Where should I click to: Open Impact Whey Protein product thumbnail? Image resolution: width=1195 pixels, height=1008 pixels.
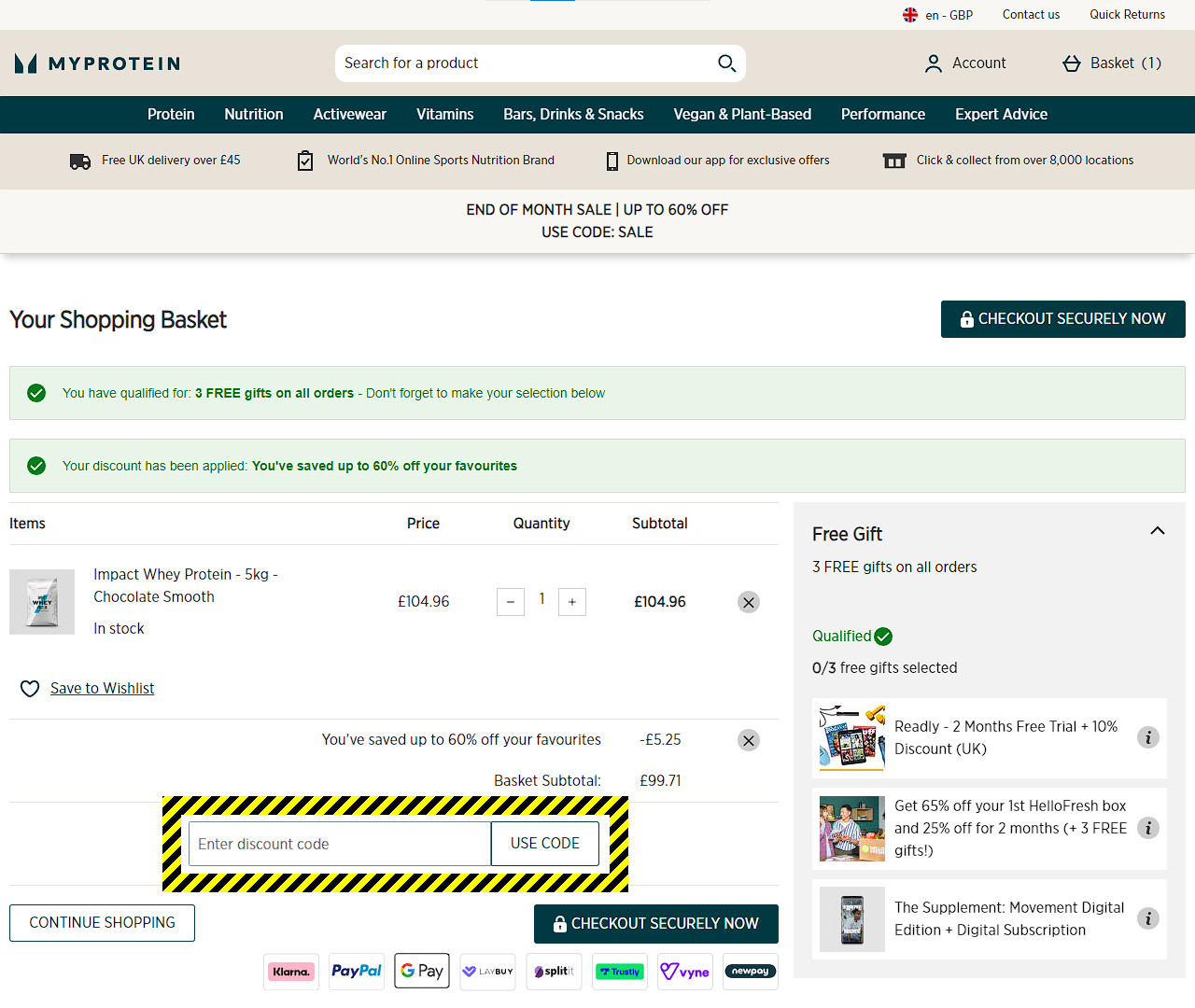click(x=42, y=602)
